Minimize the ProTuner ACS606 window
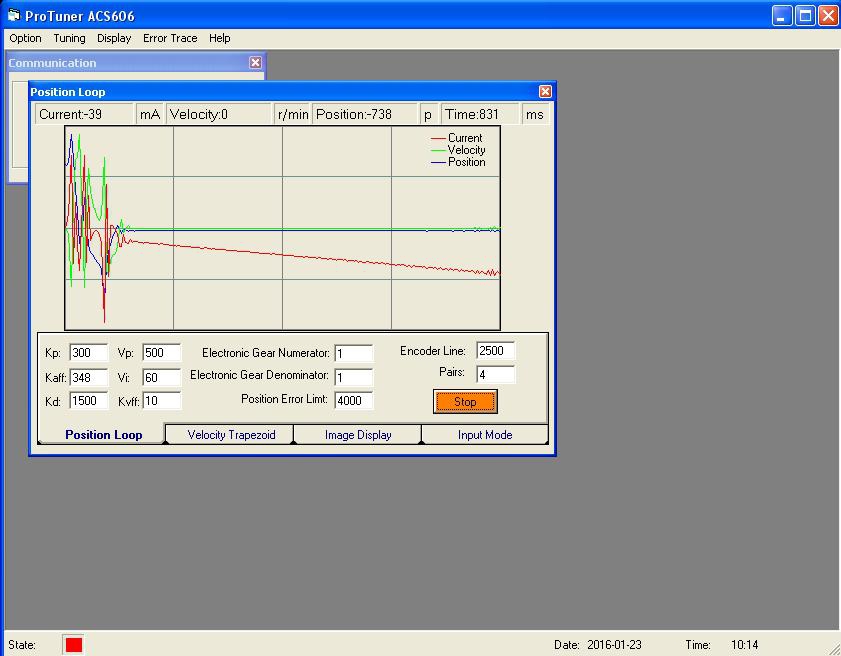 point(782,16)
